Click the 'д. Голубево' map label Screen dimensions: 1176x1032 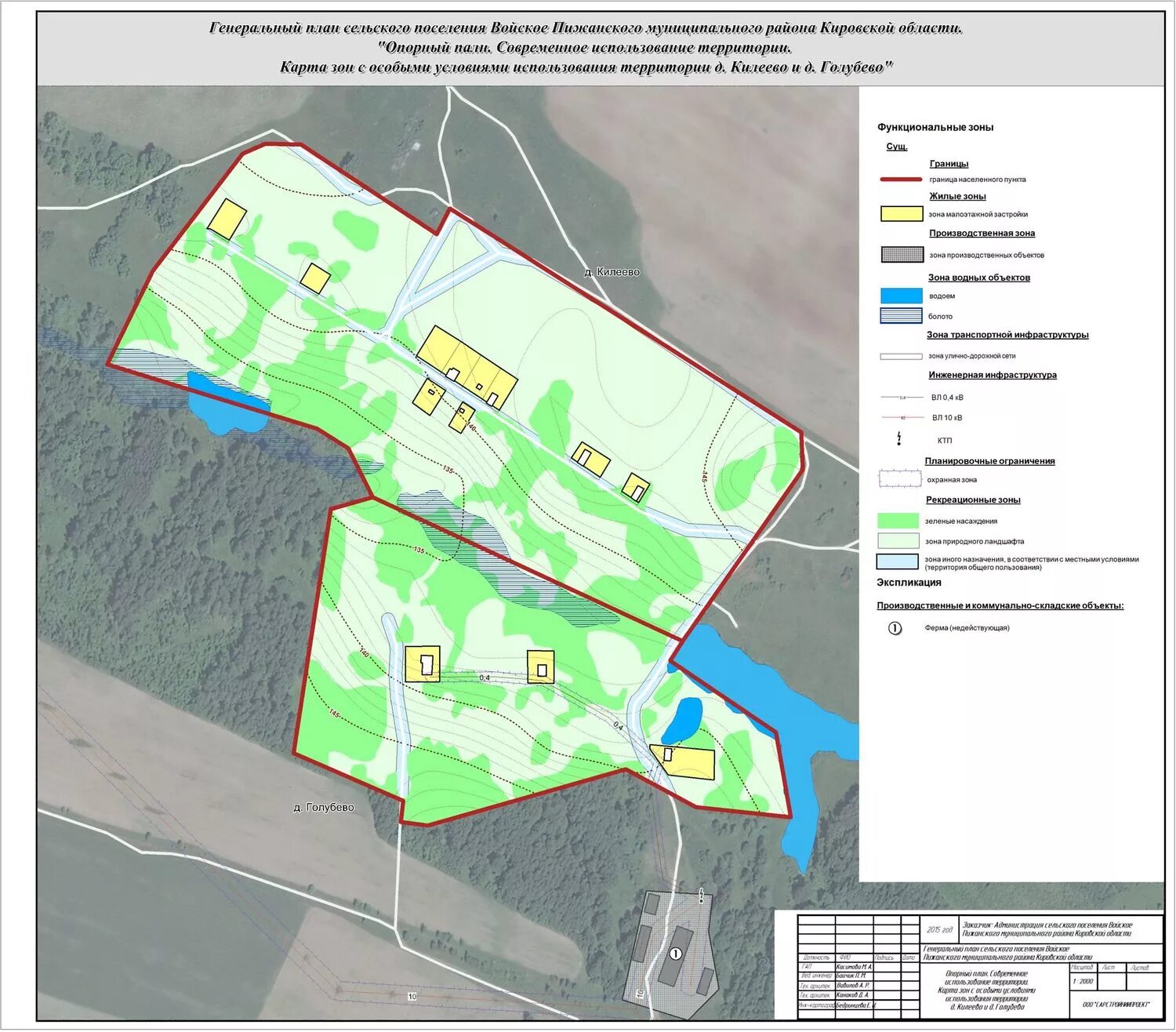tap(324, 808)
